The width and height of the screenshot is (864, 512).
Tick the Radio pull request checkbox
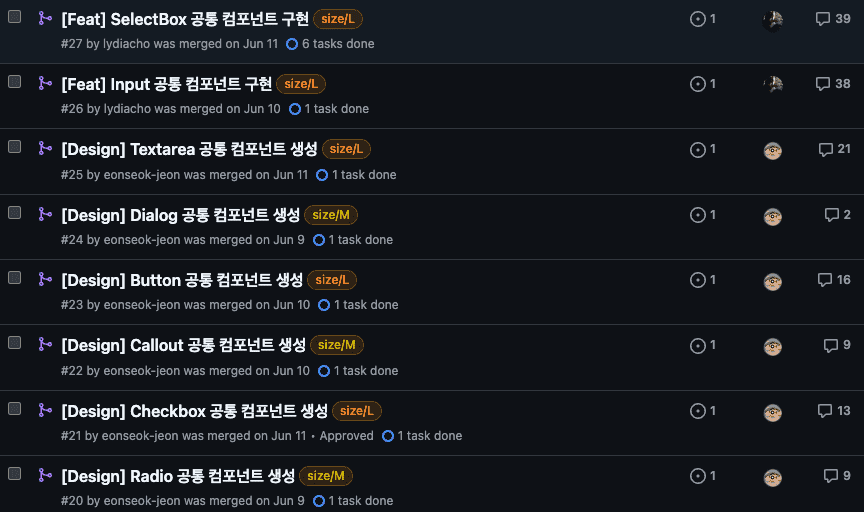(15, 473)
